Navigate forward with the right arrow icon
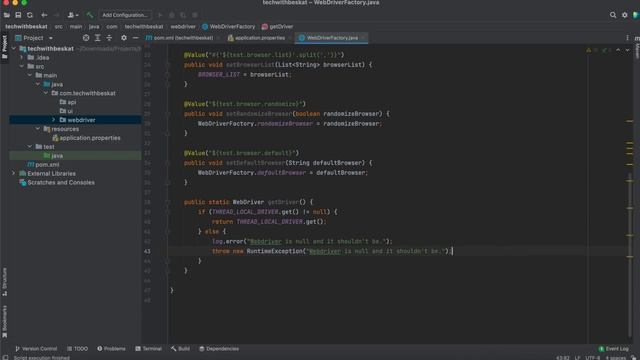The height and width of the screenshot is (360, 640). pos(57,15)
